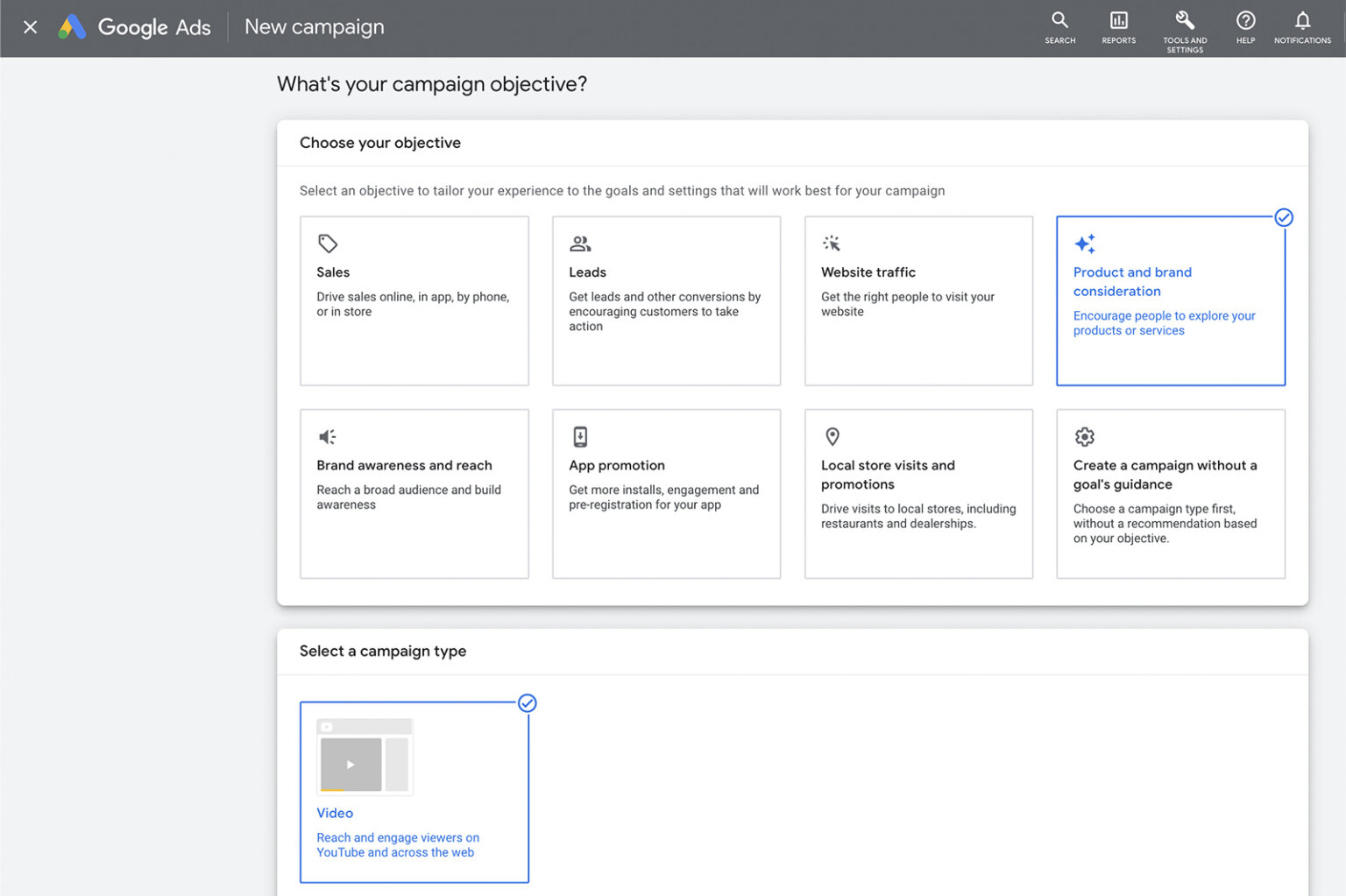
Task: Toggle the Video campaign type checkmark
Action: 527,703
